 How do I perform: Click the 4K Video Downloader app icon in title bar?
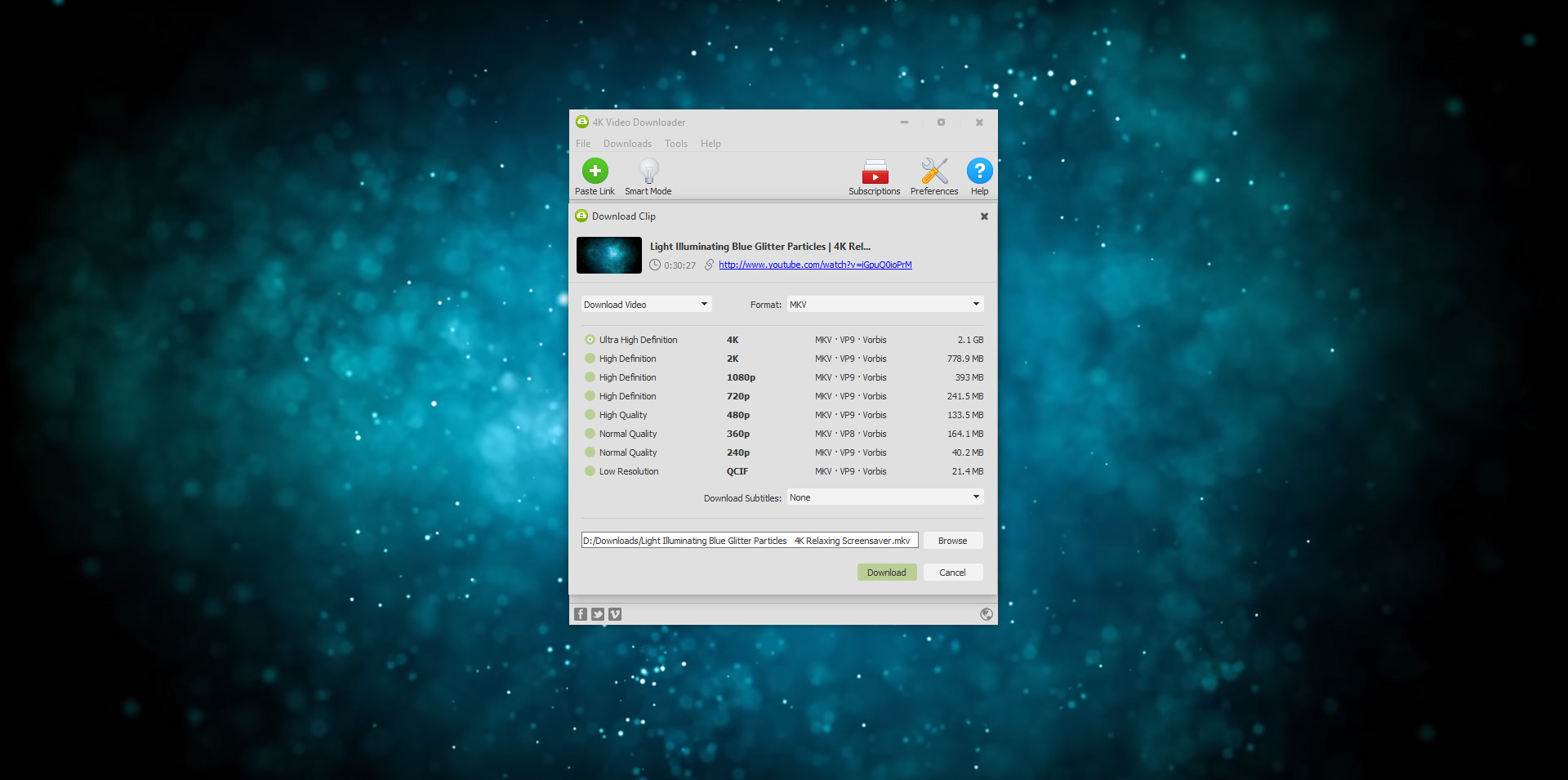[582, 122]
